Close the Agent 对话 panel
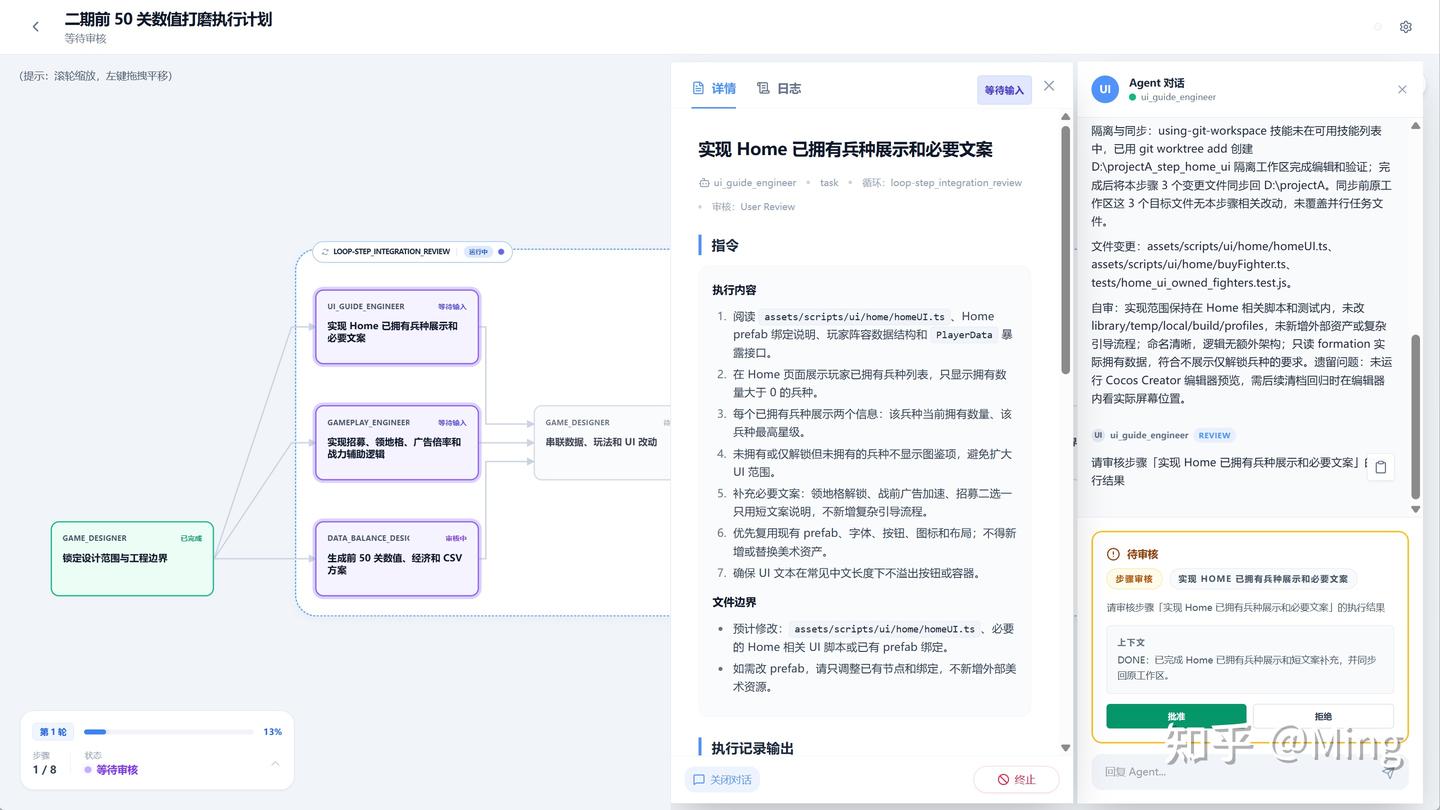 [x=1402, y=89]
